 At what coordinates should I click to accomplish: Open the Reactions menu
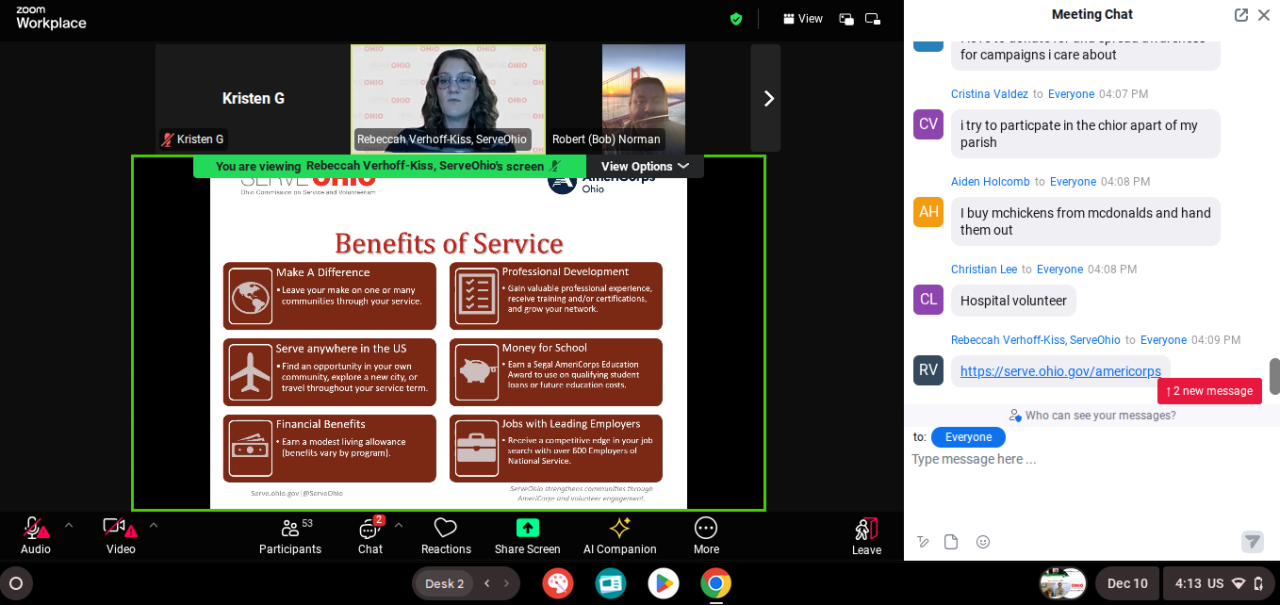(x=446, y=535)
